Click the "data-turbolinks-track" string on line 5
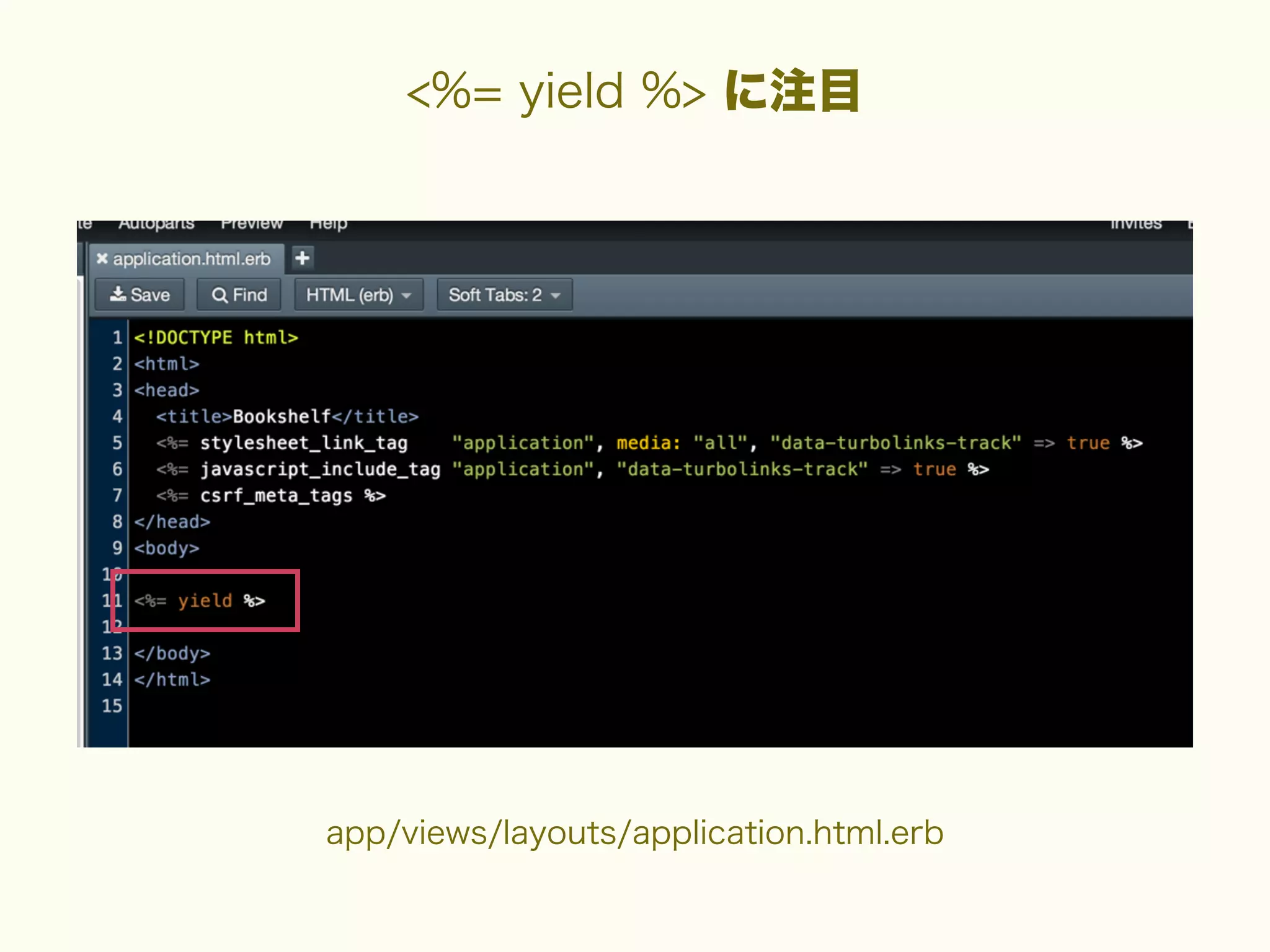This screenshot has height=952, width=1270. coord(895,443)
